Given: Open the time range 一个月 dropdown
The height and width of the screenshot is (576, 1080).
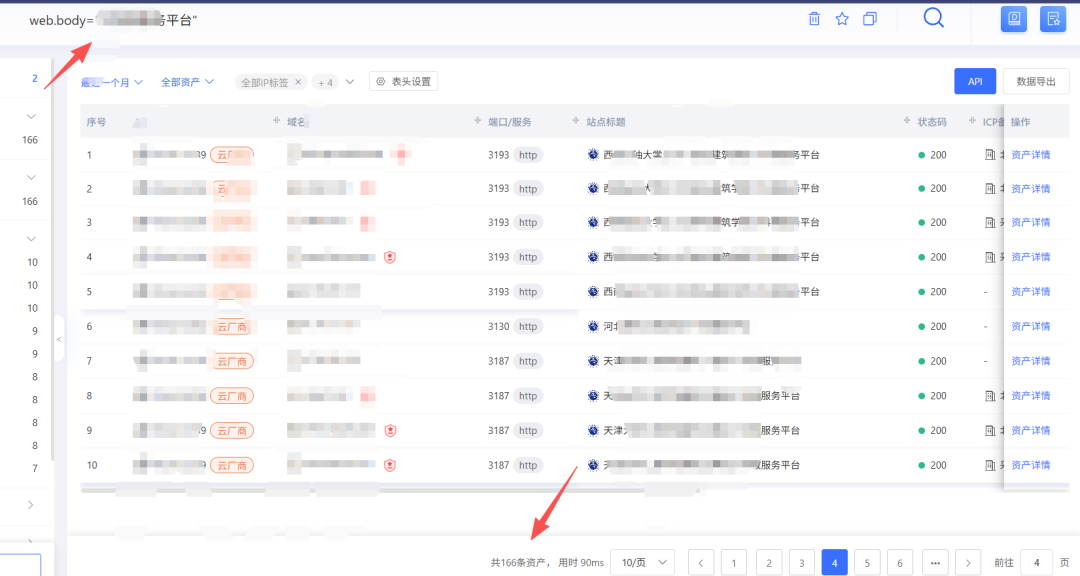Looking at the screenshot, I should (112, 82).
